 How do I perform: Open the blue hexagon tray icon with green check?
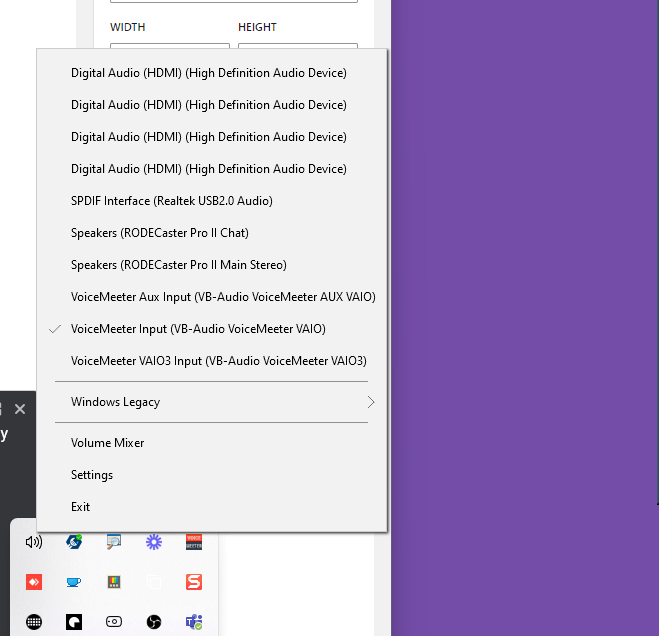click(x=74, y=542)
